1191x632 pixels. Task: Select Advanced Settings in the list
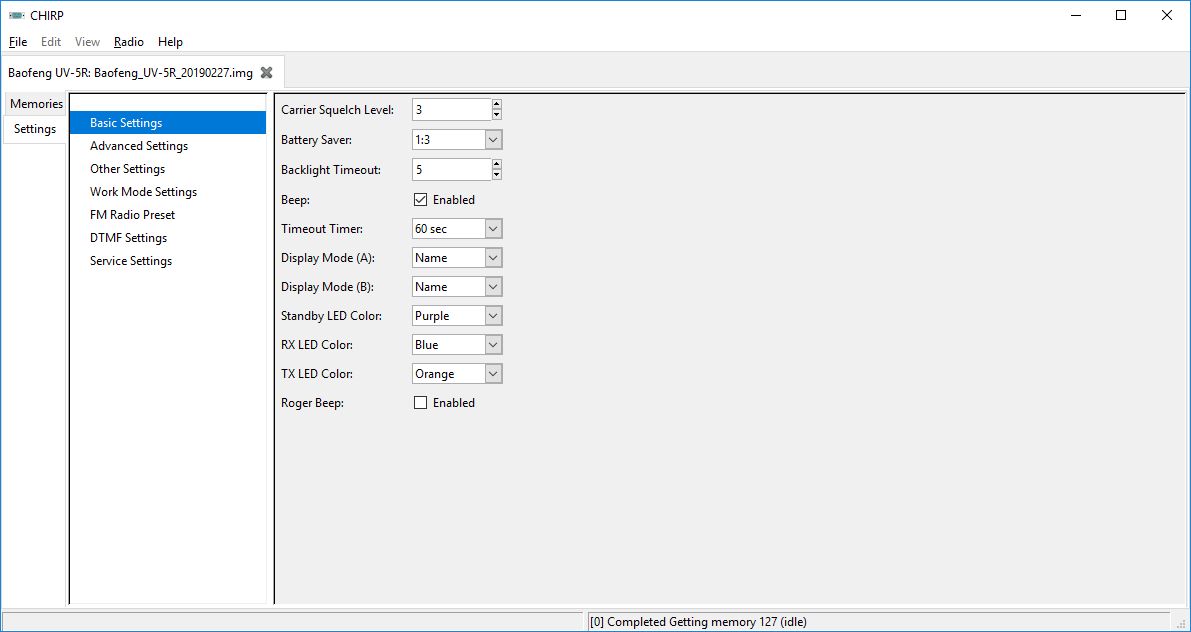tap(139, 146)
